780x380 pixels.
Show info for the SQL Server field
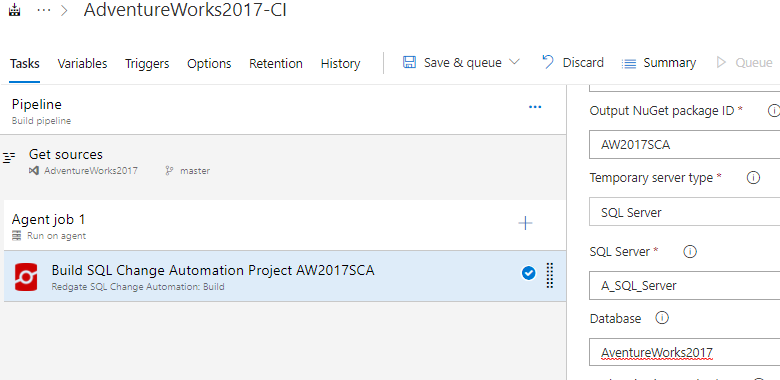tap(689, 252)
